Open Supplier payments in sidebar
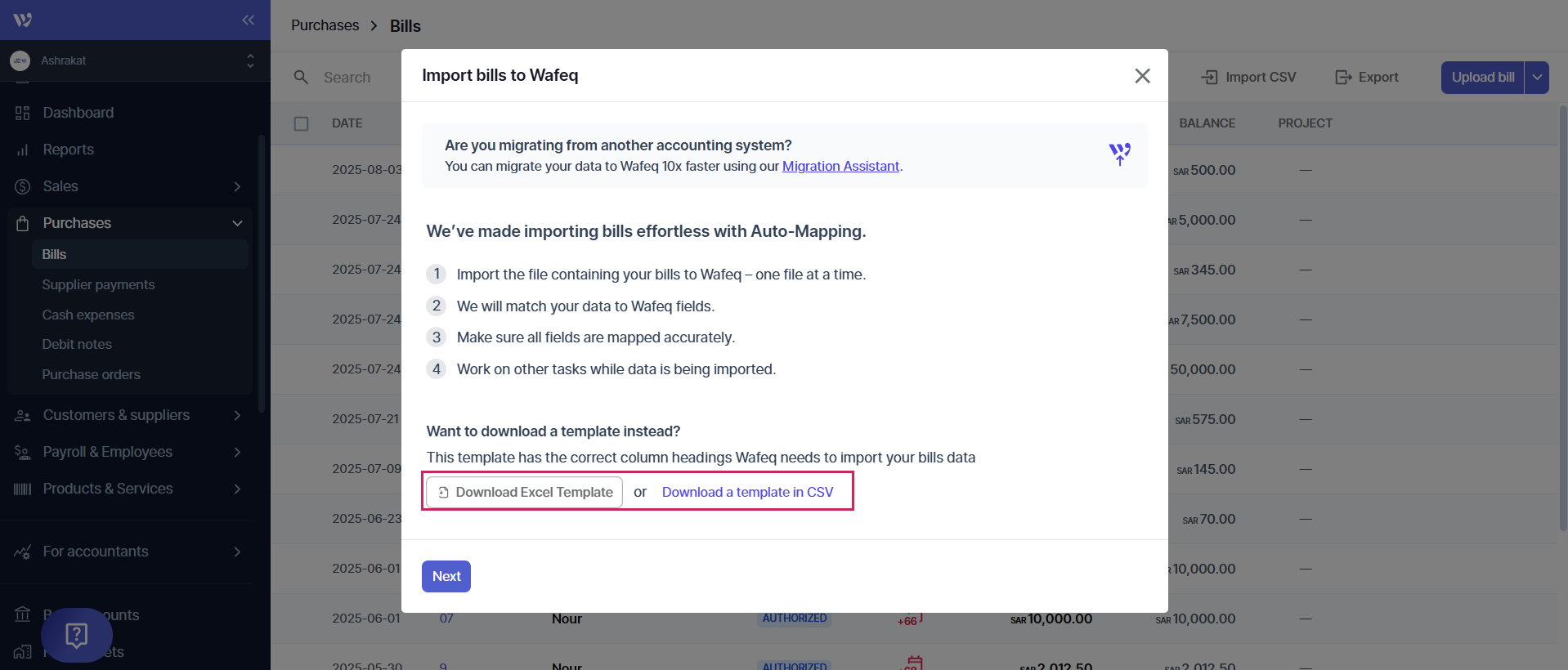This screenshot has height=670, width=1568. 98,284
